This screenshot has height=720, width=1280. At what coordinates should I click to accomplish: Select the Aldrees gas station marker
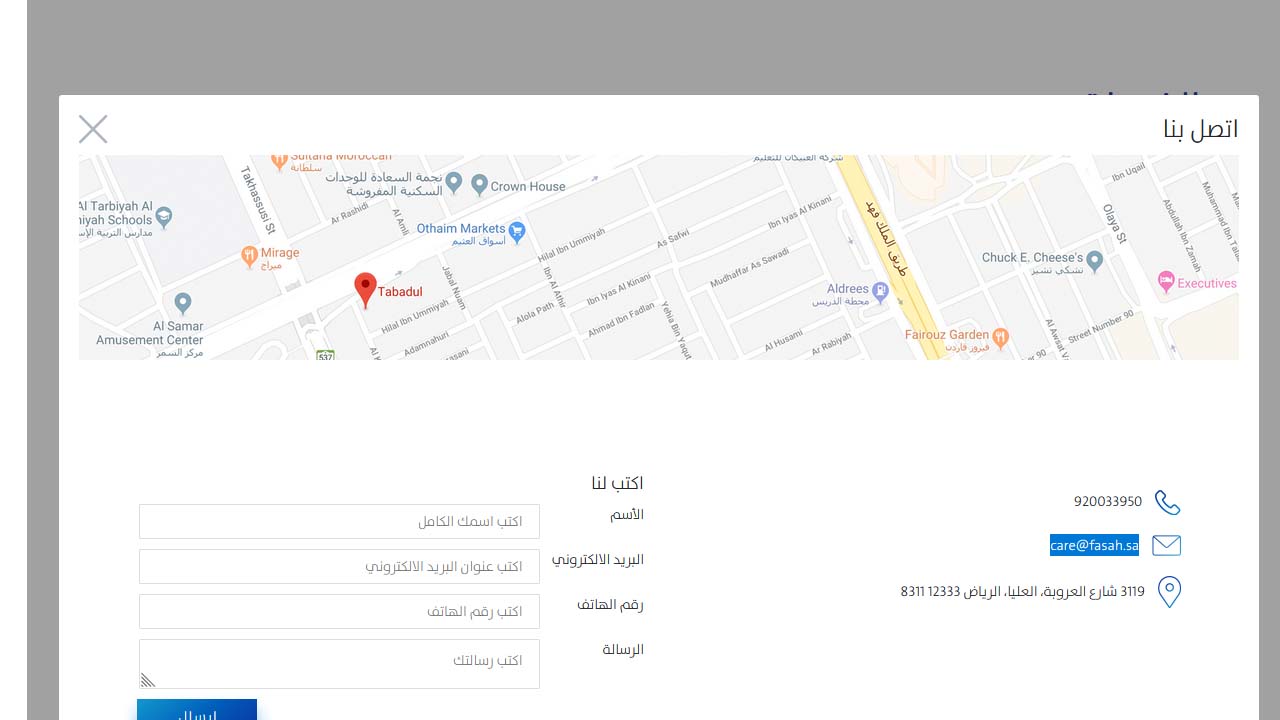pyautogui.click(x=881, y=293)
